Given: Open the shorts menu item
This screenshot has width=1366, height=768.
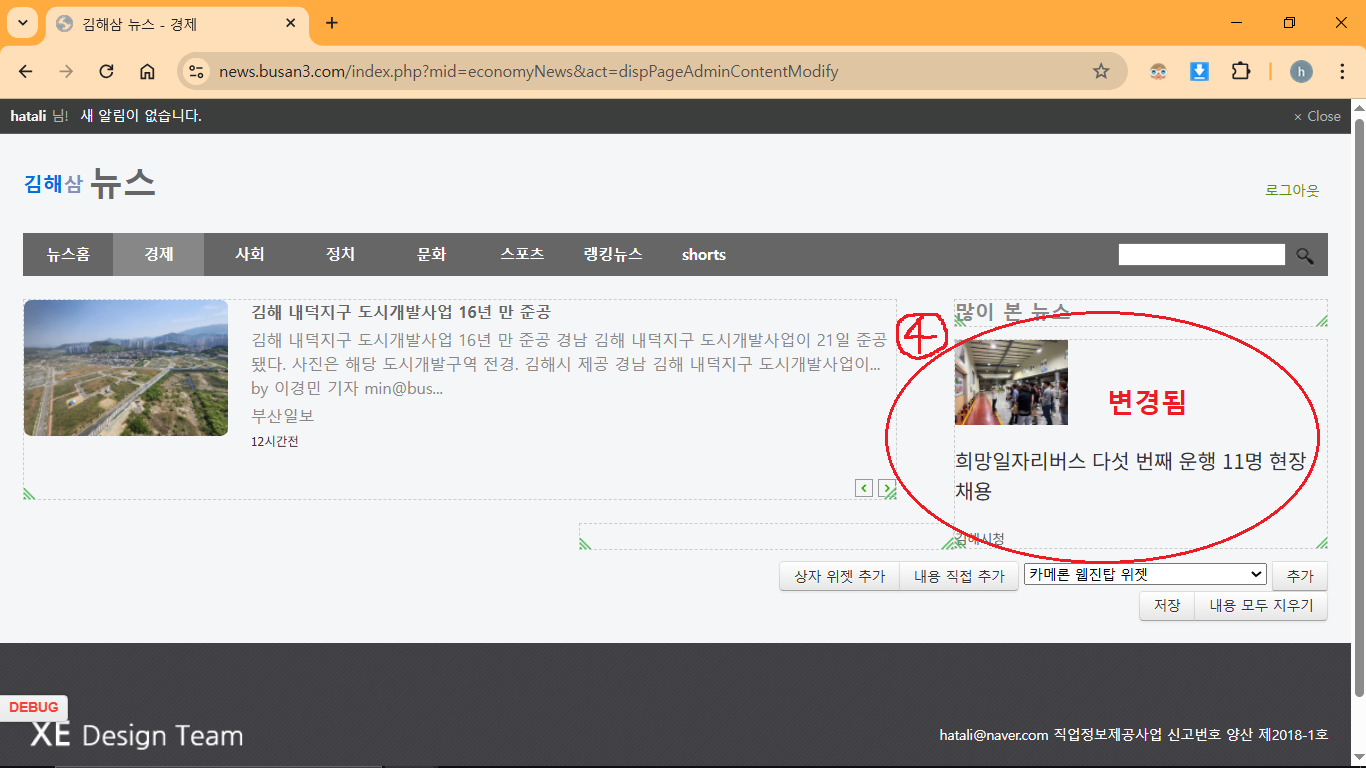Looking at the screenshot, I should click(x=704, y=255).
